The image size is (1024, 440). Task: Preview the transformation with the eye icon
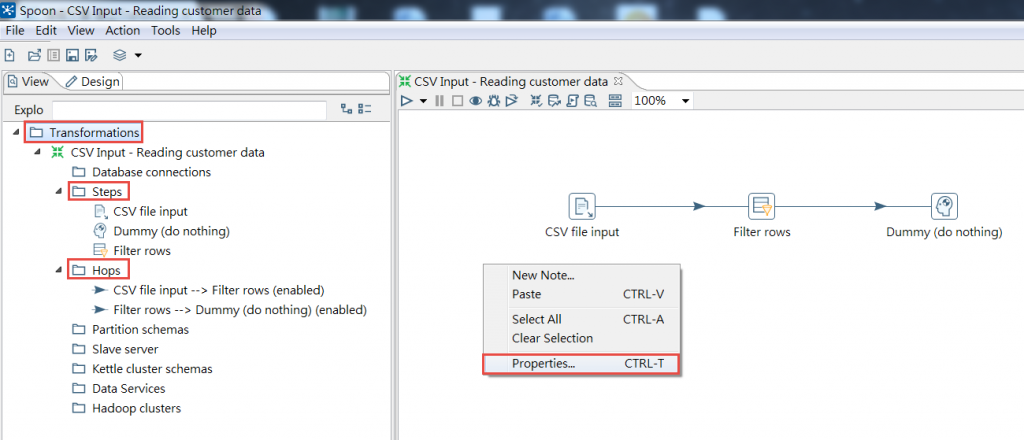pyautogui.click(x=476, y=101)
